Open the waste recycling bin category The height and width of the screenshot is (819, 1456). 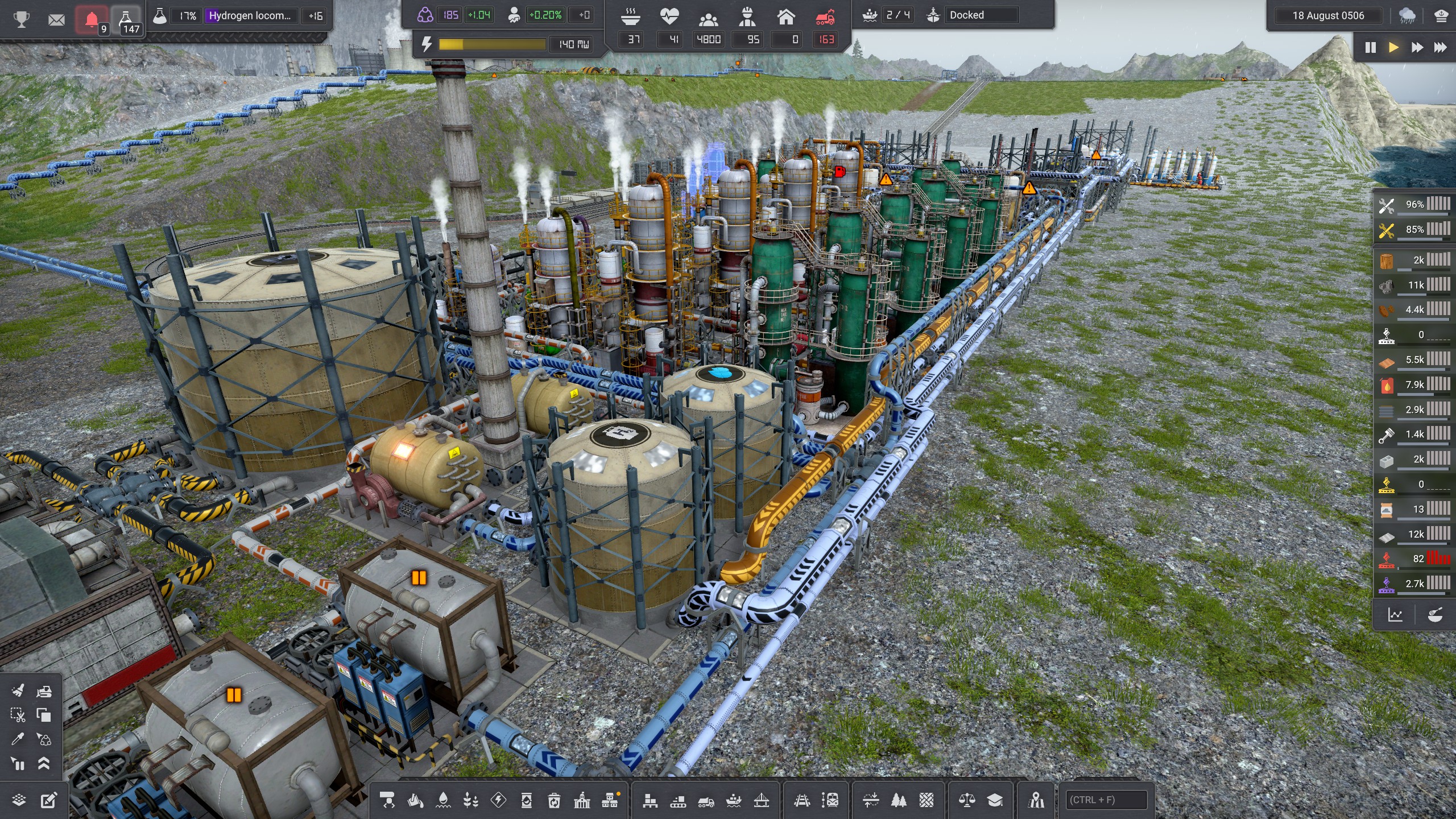[x=554, y=800]
